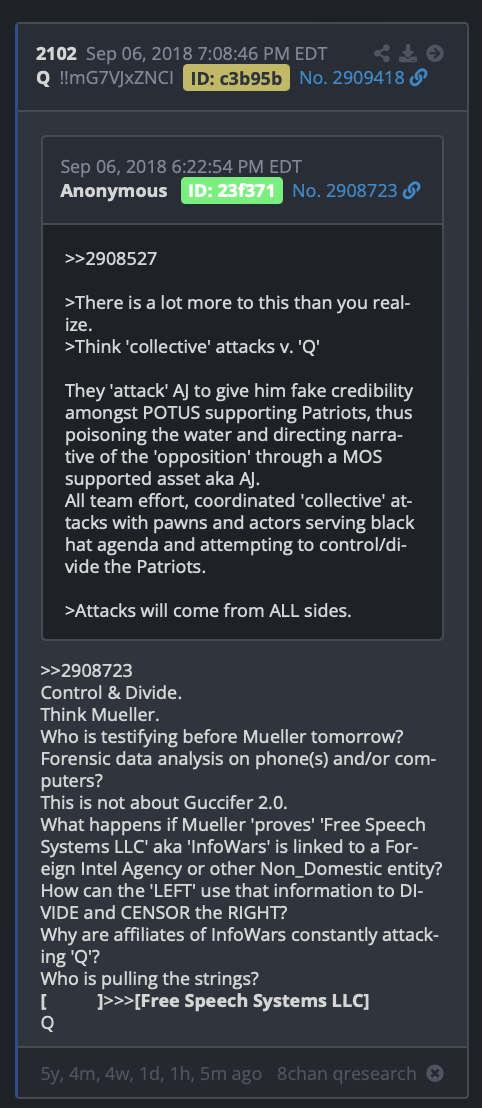The image size is (482, 1108).
Task: Select the yellow ID: c3b95b badge
Action: (236, 78)
